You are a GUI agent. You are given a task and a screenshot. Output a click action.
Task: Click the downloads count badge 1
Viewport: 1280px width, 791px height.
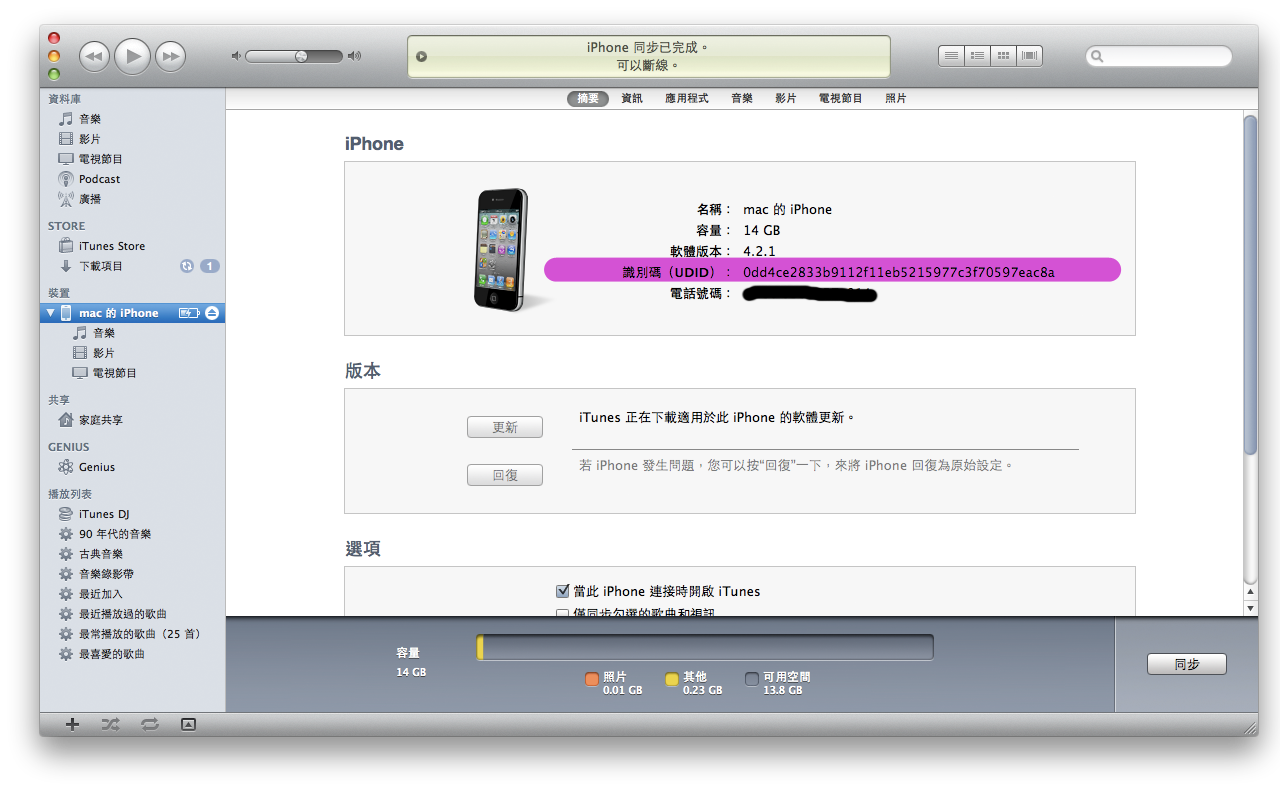tap(210, 266)
